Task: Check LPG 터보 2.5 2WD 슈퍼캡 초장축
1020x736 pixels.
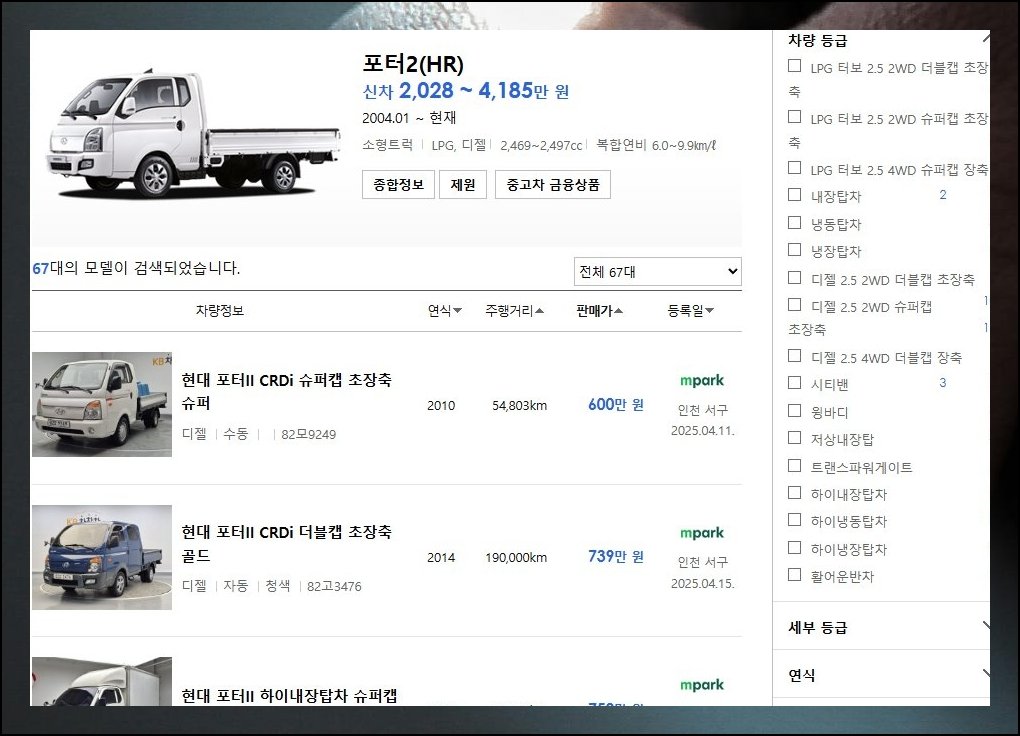Action: point(794,116)
